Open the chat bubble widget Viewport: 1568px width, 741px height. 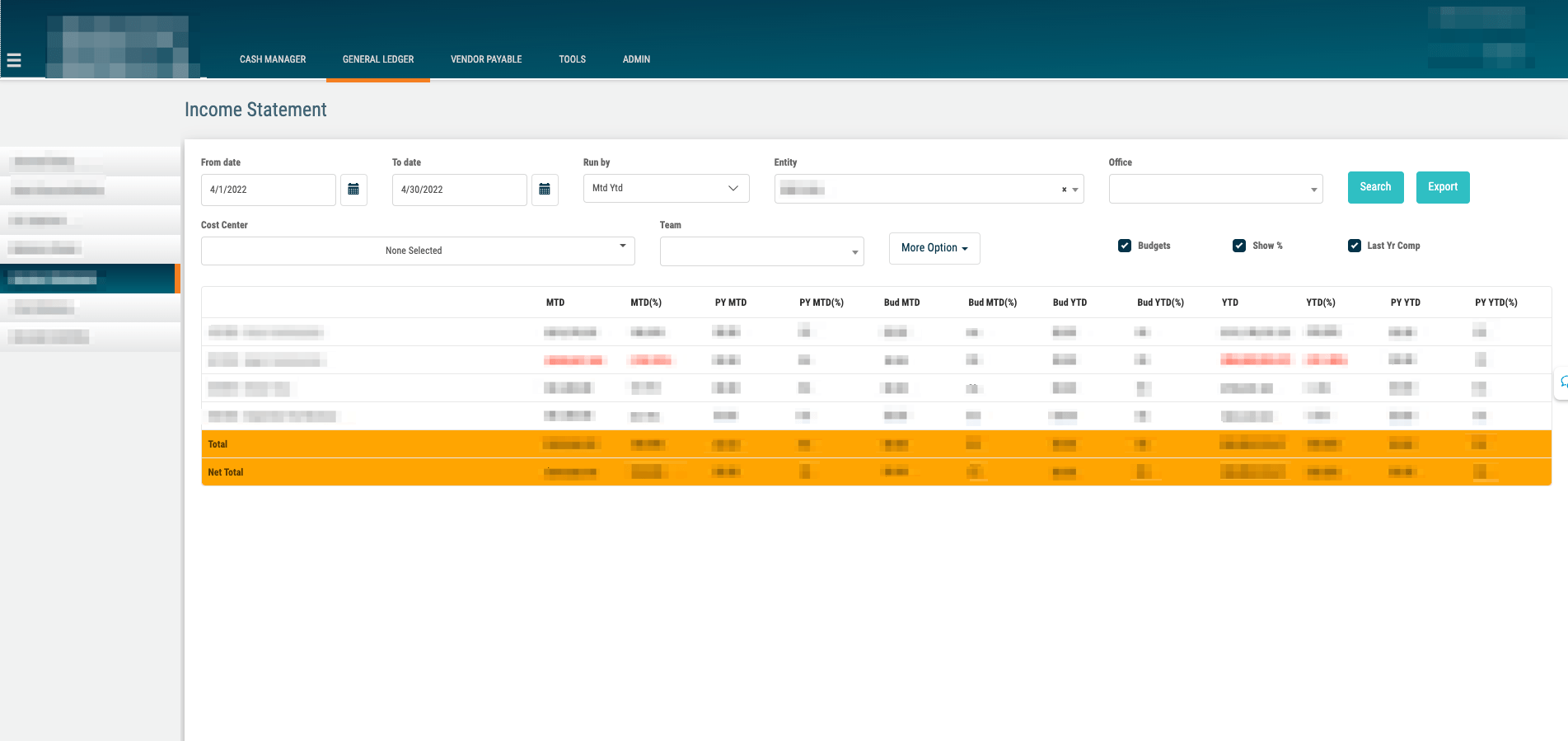point(1562,382)
